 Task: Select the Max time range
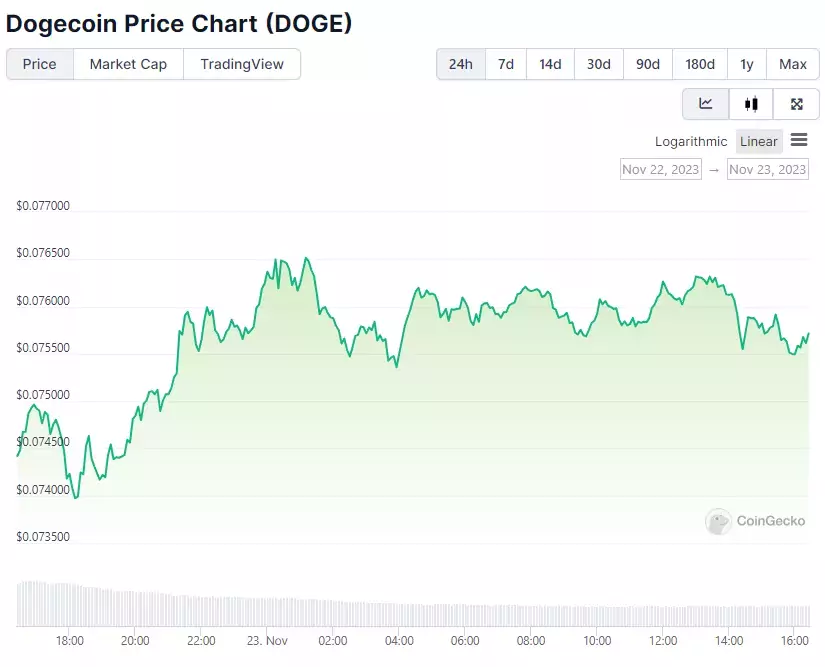793,64
